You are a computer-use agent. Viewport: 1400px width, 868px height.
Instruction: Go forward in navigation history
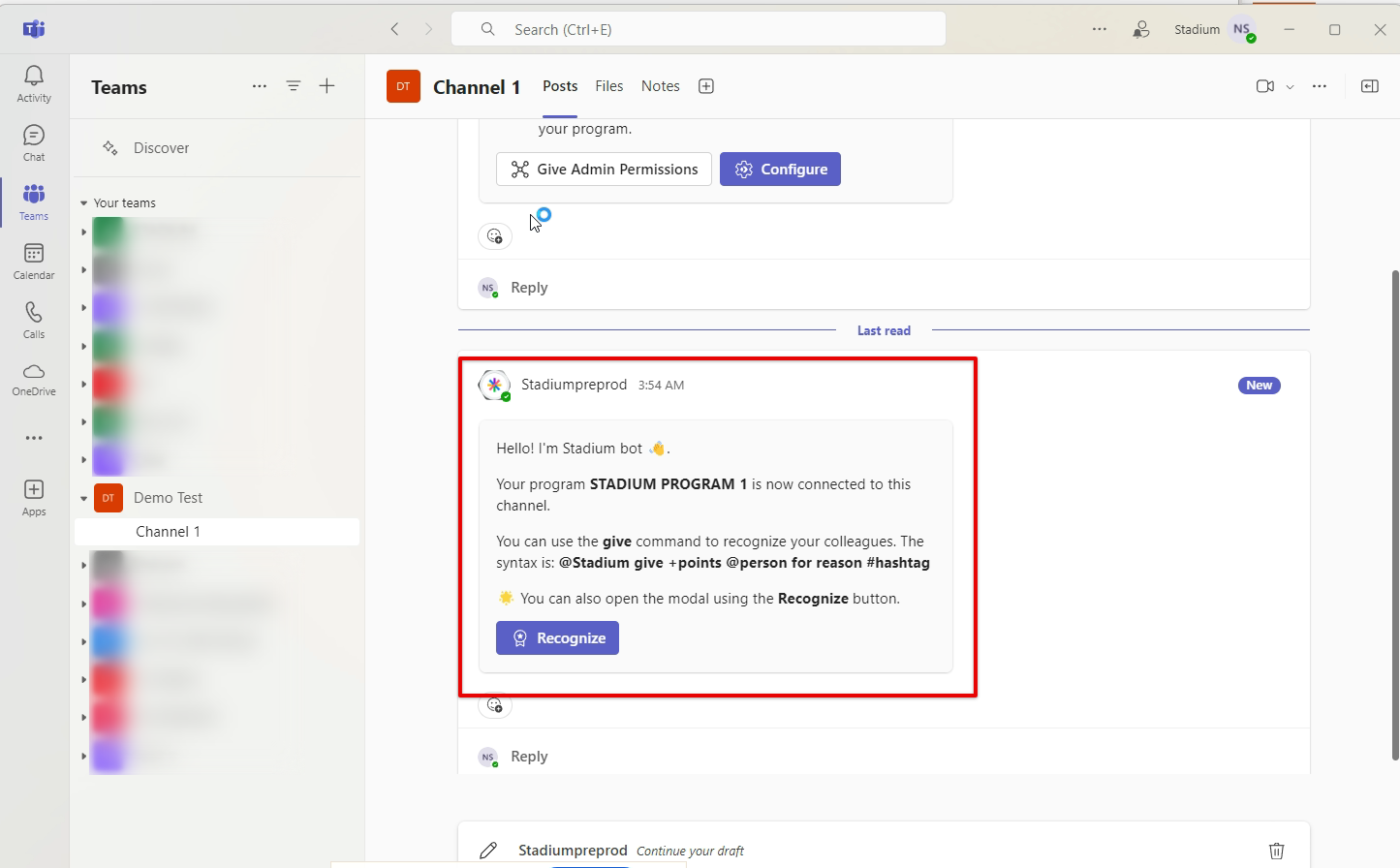click(x=428, y=29)
